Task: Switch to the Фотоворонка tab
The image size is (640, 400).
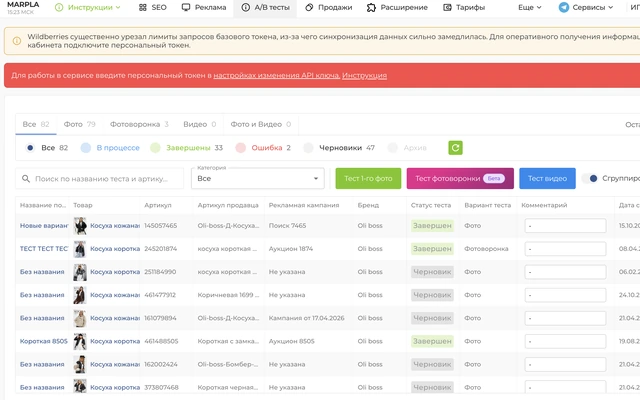Action: [139, 124]
